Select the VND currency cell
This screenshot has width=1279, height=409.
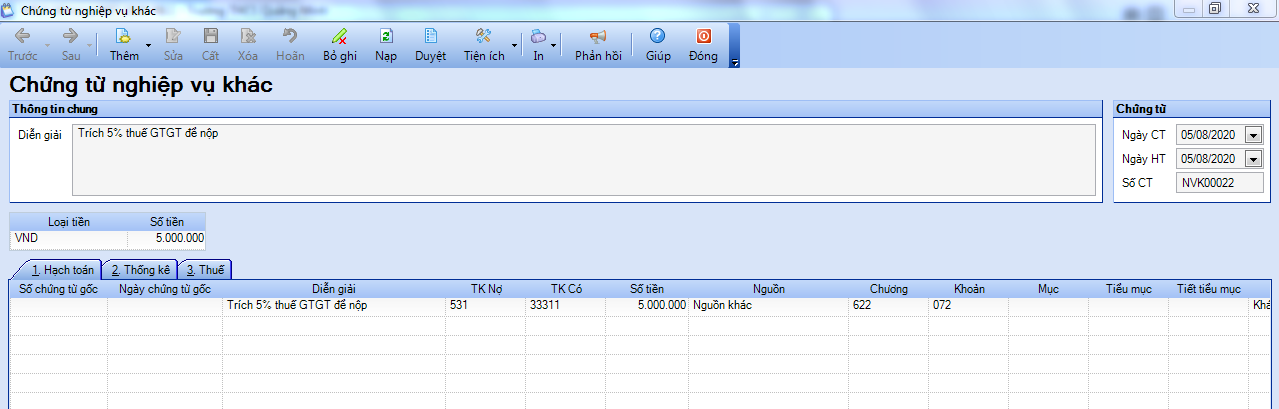(x=69, y=238)
